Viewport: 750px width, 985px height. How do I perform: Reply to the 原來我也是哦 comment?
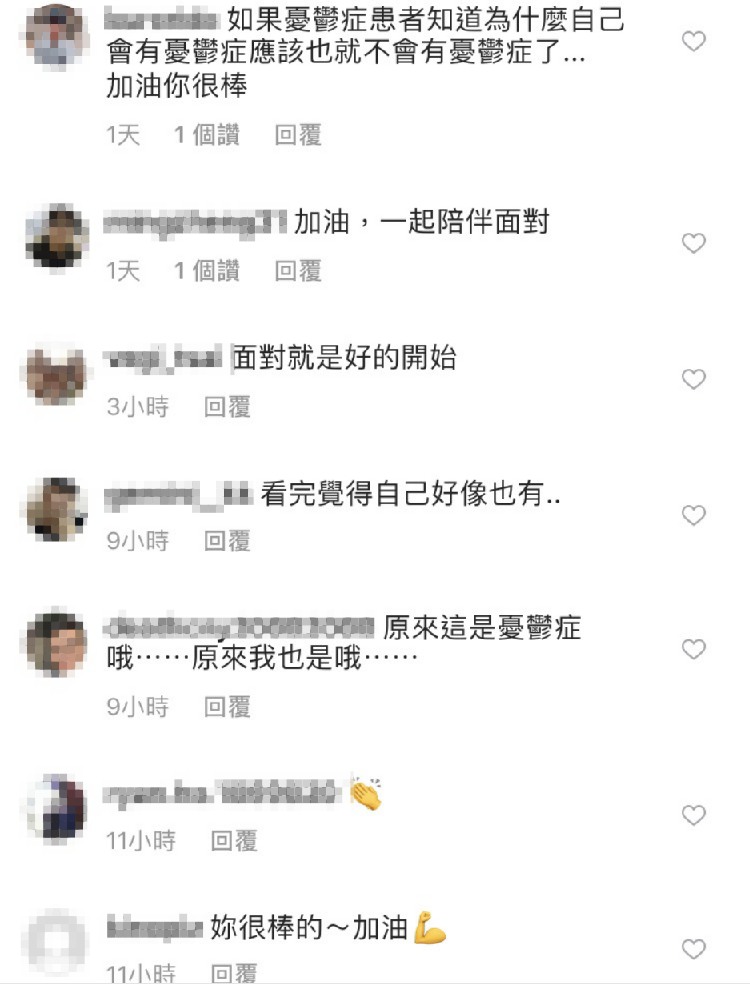227,707
